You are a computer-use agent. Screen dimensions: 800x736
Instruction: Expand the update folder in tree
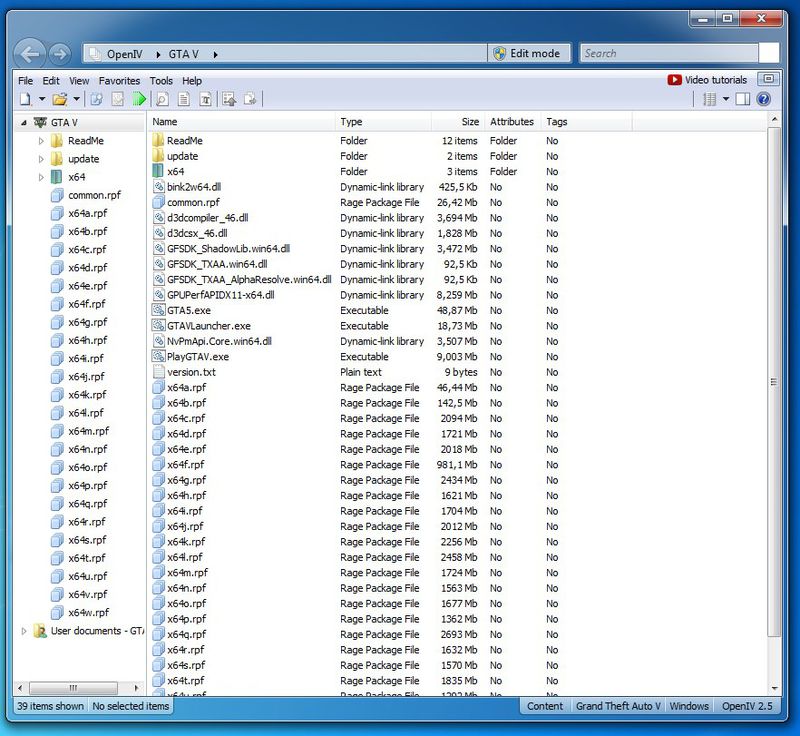[41, 159]
